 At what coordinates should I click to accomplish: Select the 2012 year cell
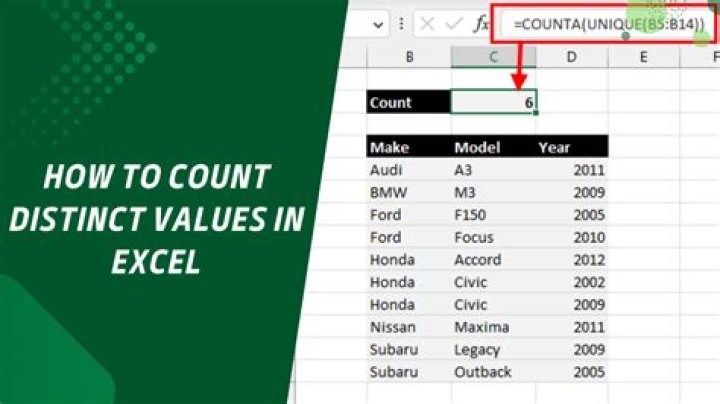pyautogui.click(x=572, y=260)
